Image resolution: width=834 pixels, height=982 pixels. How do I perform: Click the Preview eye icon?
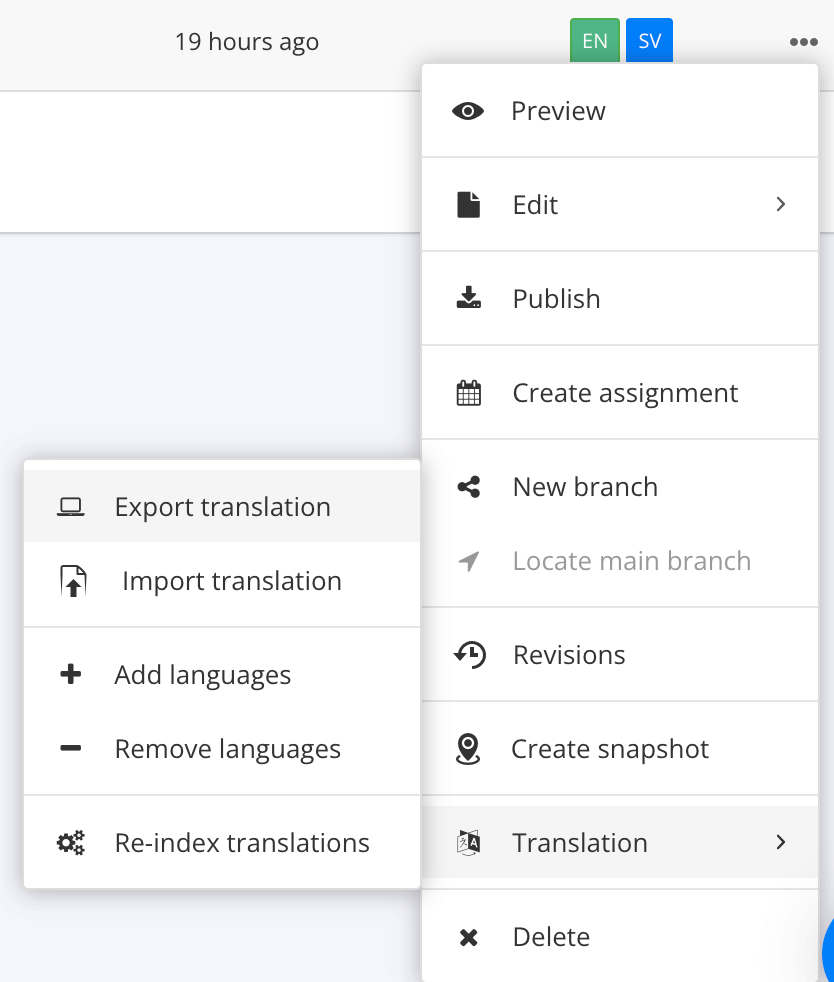tap(468, 111)
